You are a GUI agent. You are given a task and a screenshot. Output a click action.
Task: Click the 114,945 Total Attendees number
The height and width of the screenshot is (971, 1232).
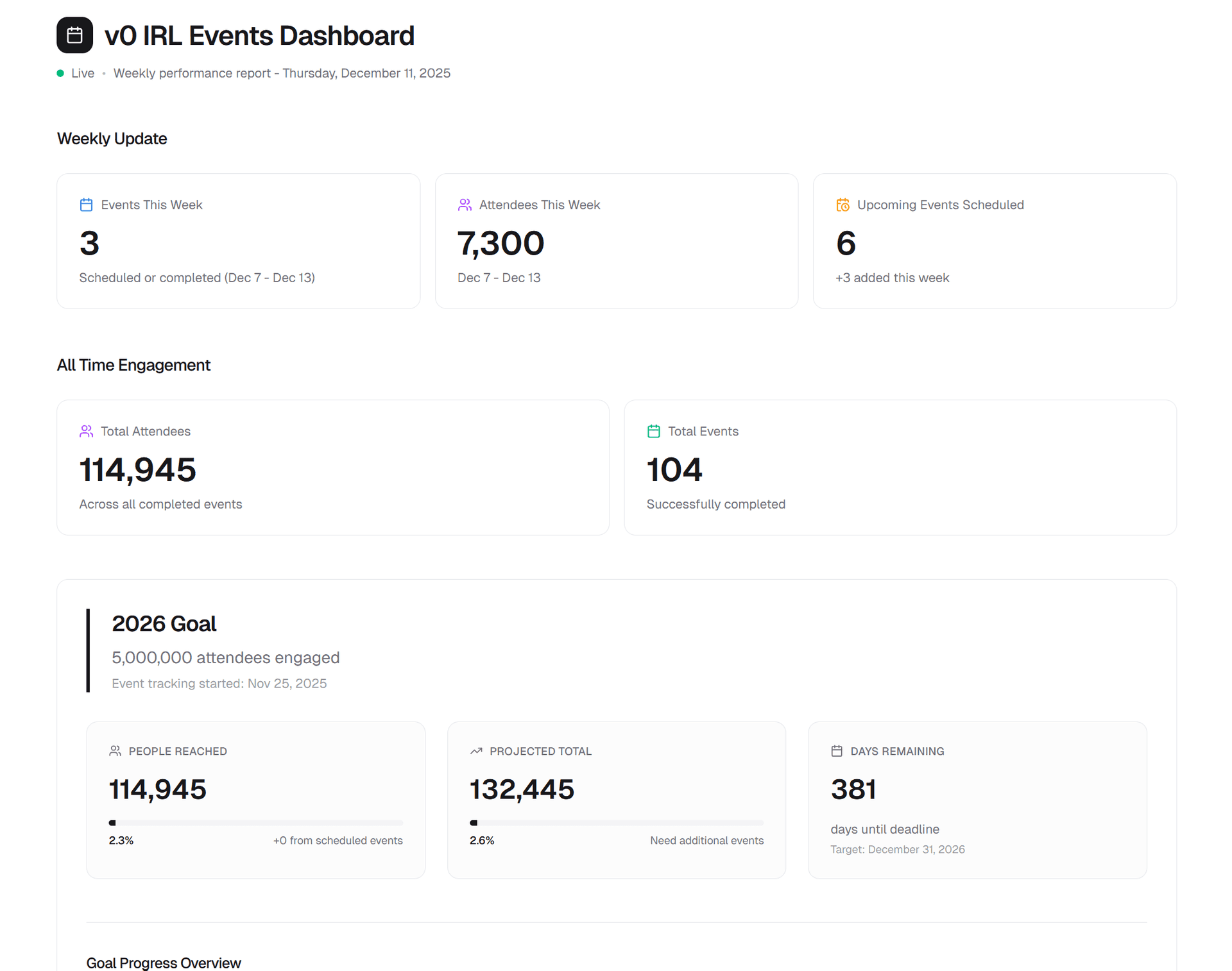137,470
